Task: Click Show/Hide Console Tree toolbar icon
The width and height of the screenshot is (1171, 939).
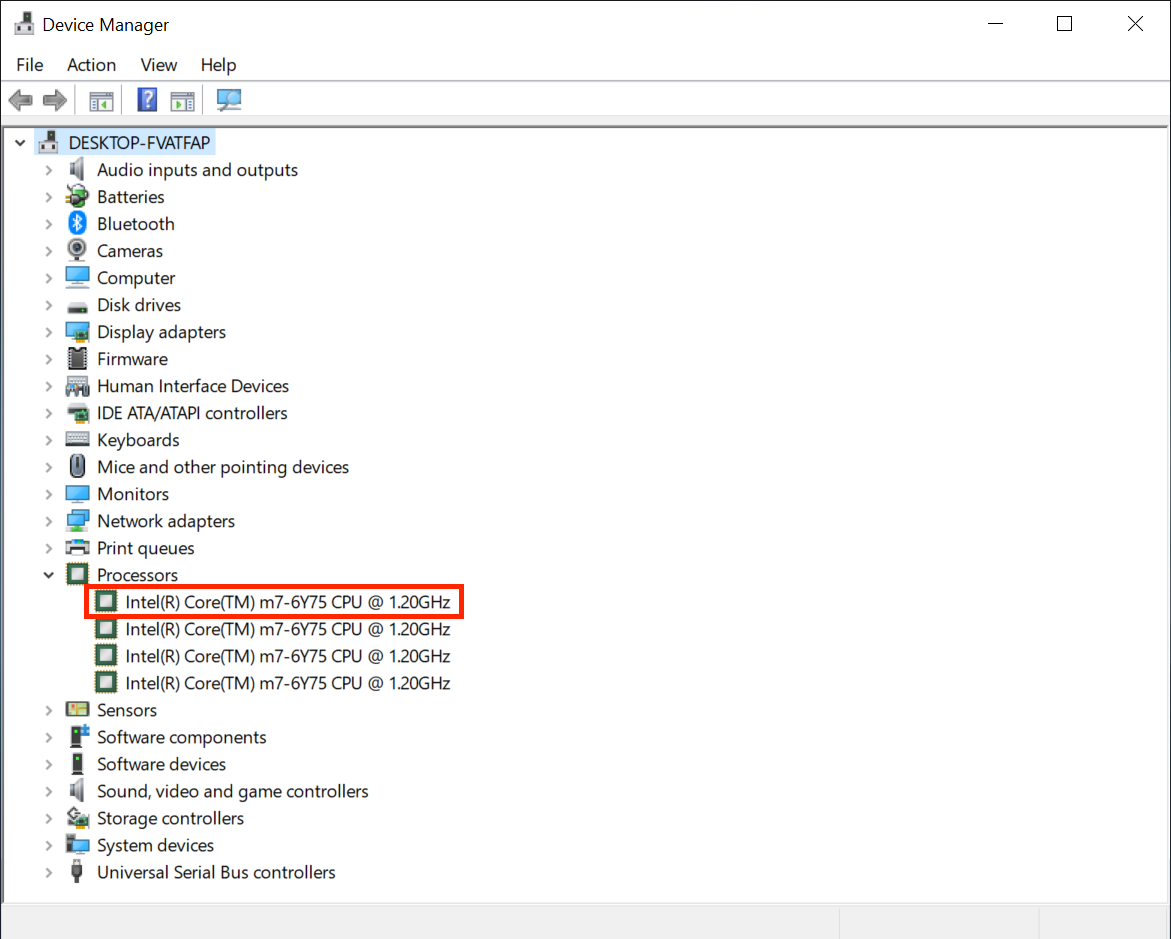Action: click(x=101, y=100)
